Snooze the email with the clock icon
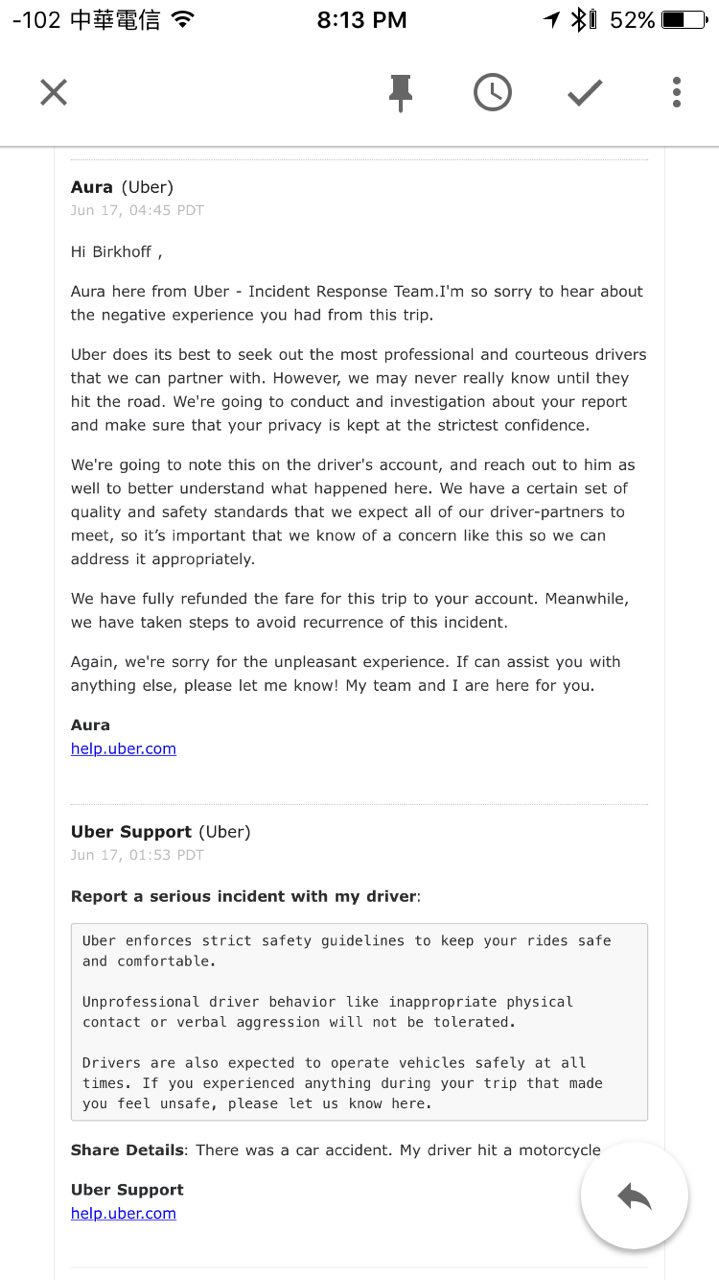 tap(492, 93)
